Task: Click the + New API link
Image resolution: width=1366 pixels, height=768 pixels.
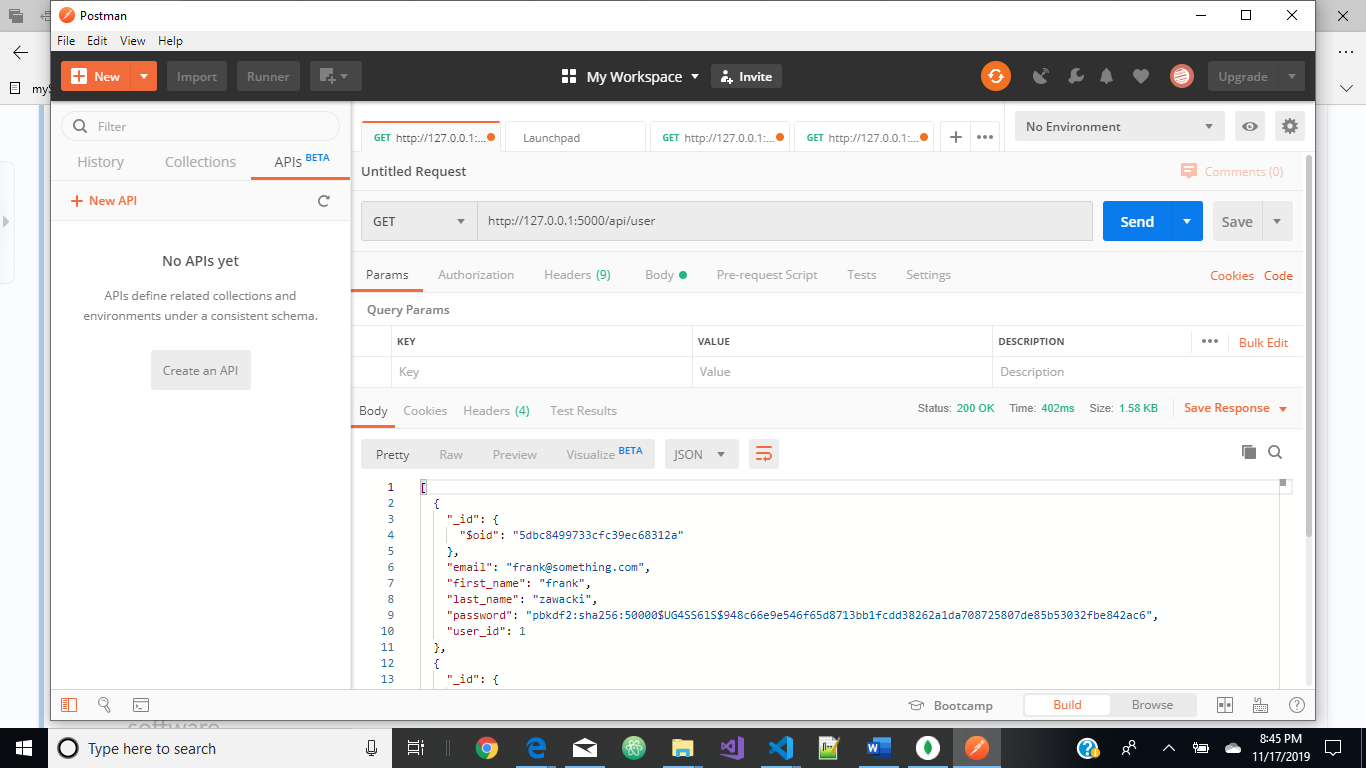Action: 104,201
